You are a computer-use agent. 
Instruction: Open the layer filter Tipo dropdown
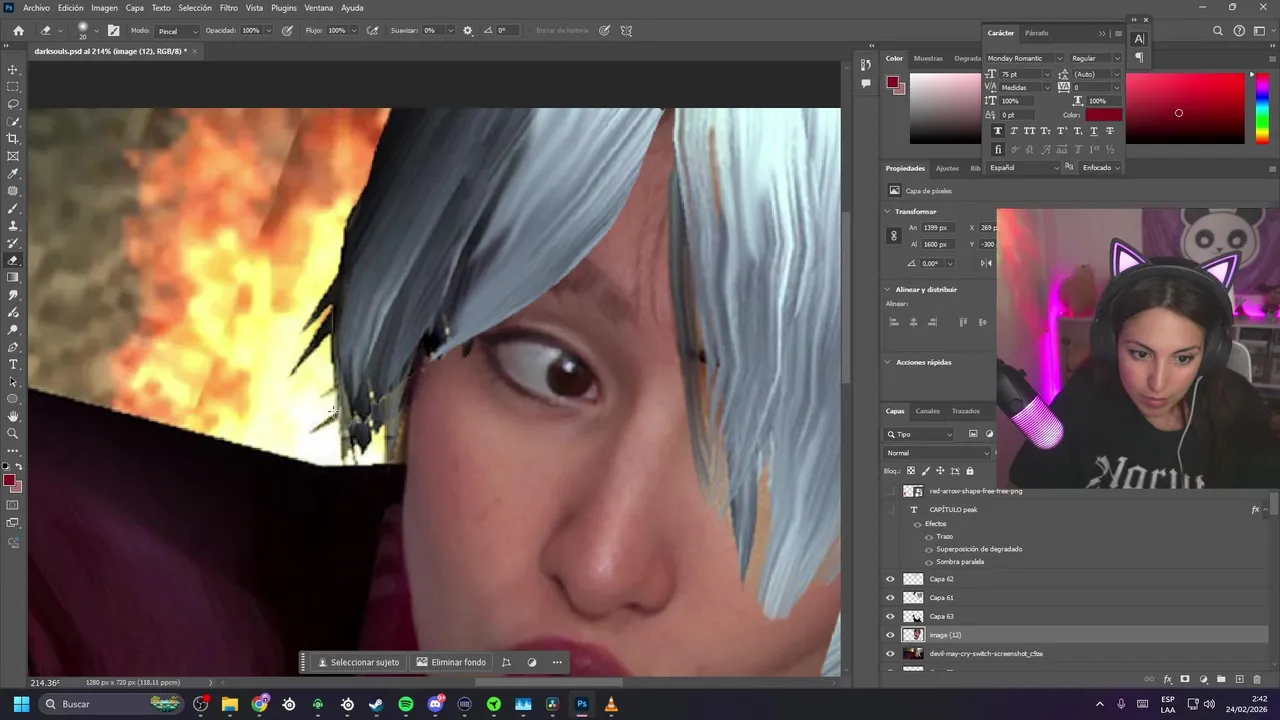click(x=921, y=434)
